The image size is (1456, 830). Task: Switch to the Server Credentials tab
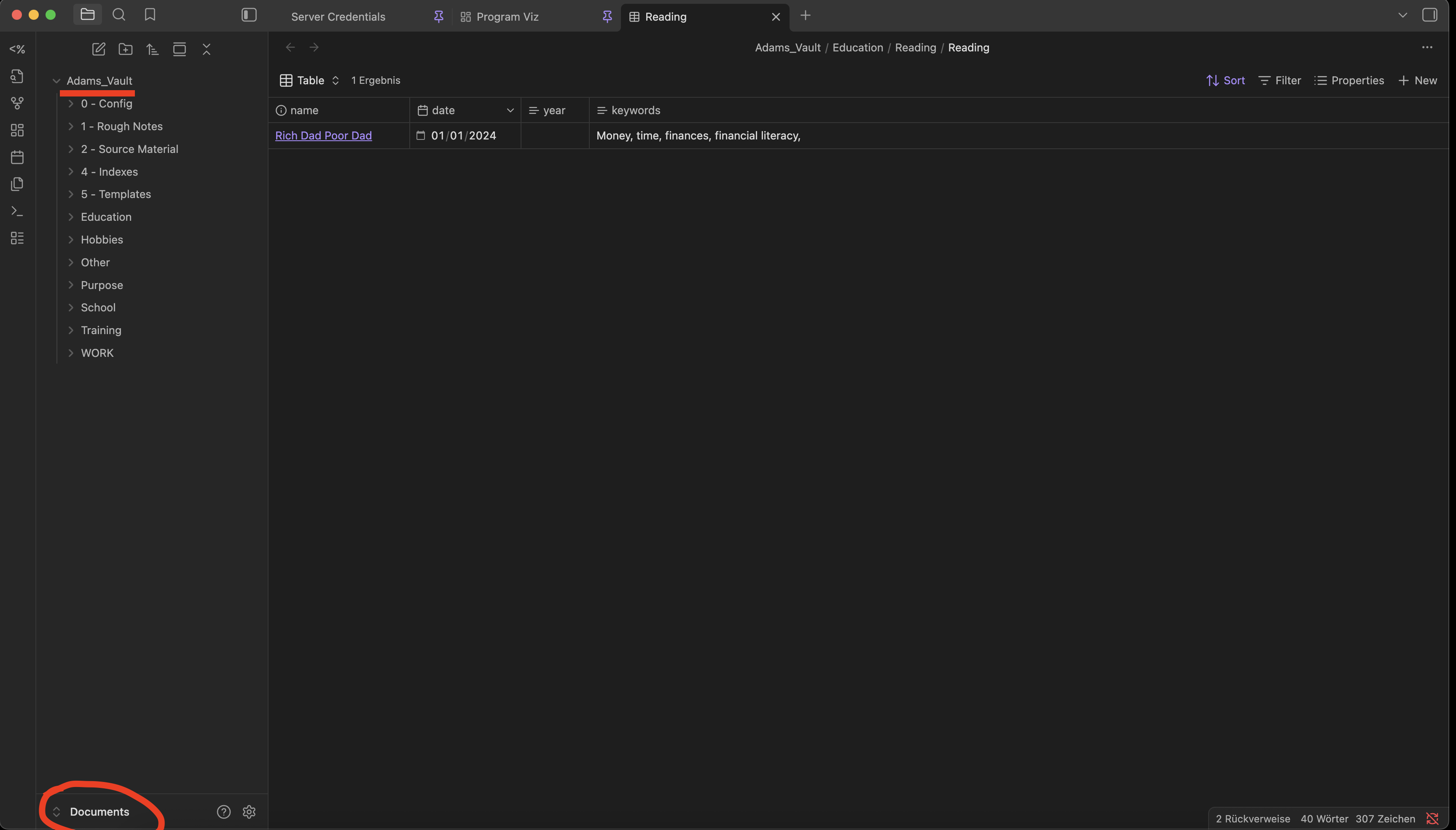338,16
